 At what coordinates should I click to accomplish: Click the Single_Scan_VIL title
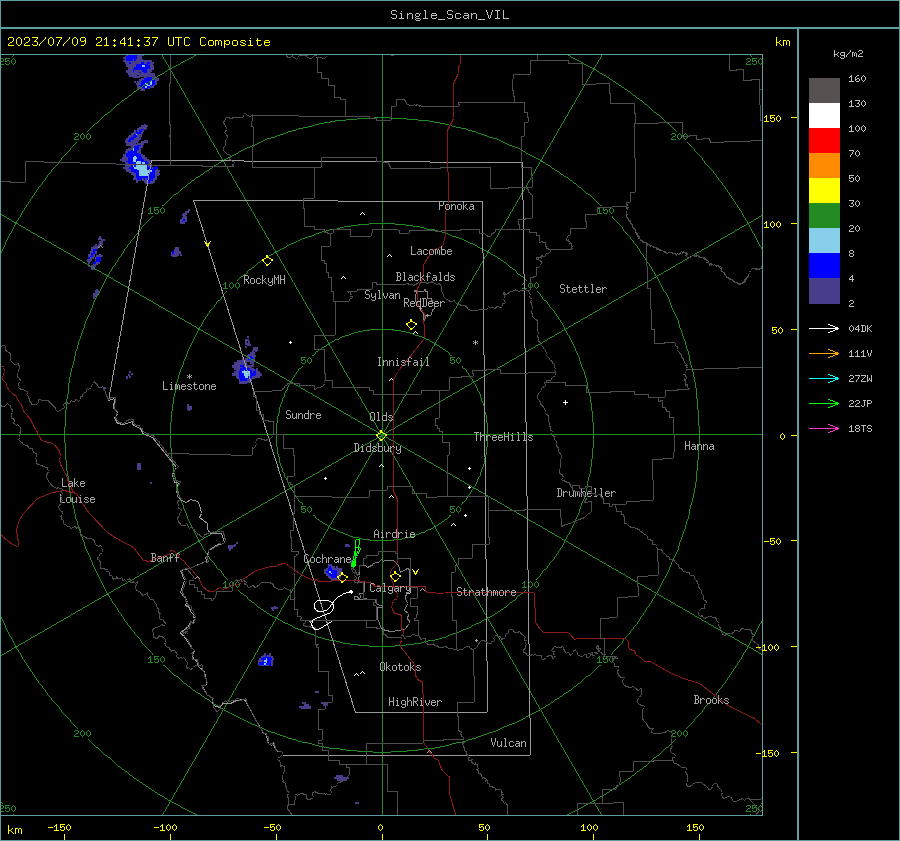click(449, 15)
